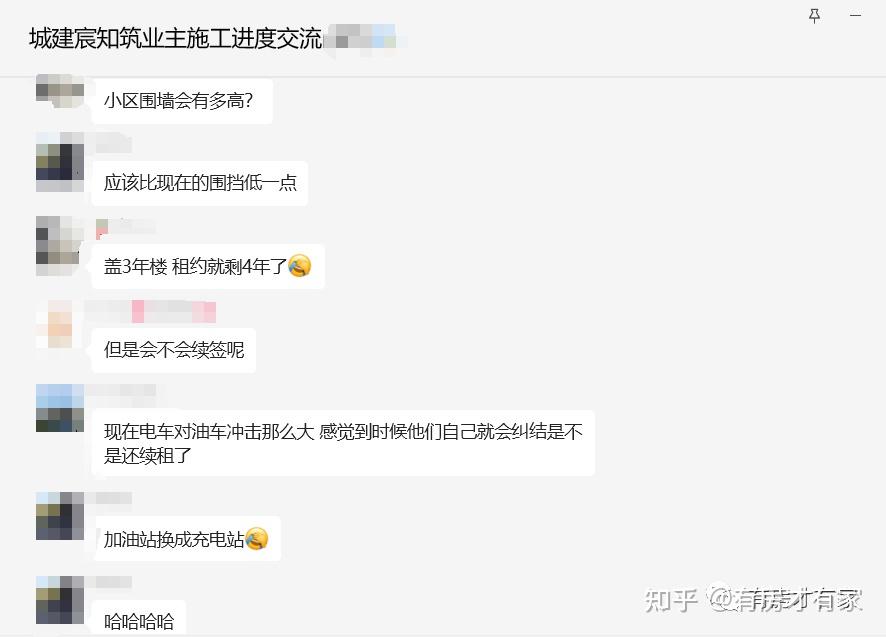886x637 pixels.
Task: Click avatar beside 哈哈哈哈 message
Action: (x=60, y=600)
